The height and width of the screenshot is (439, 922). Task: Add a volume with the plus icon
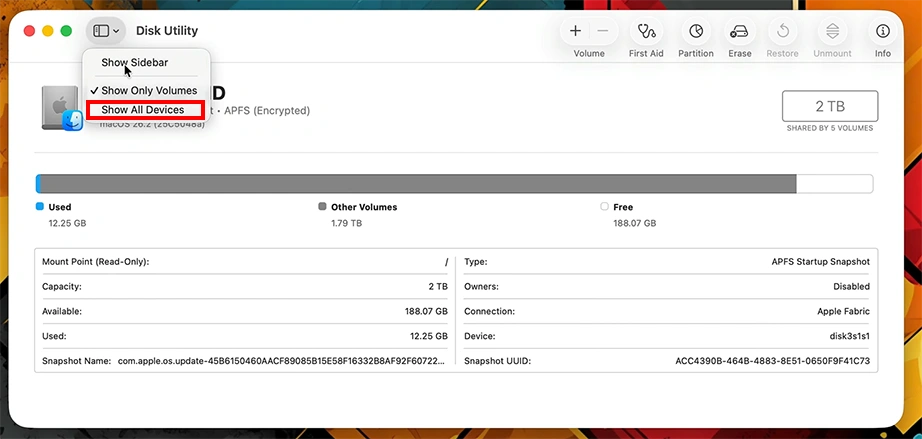576,31
